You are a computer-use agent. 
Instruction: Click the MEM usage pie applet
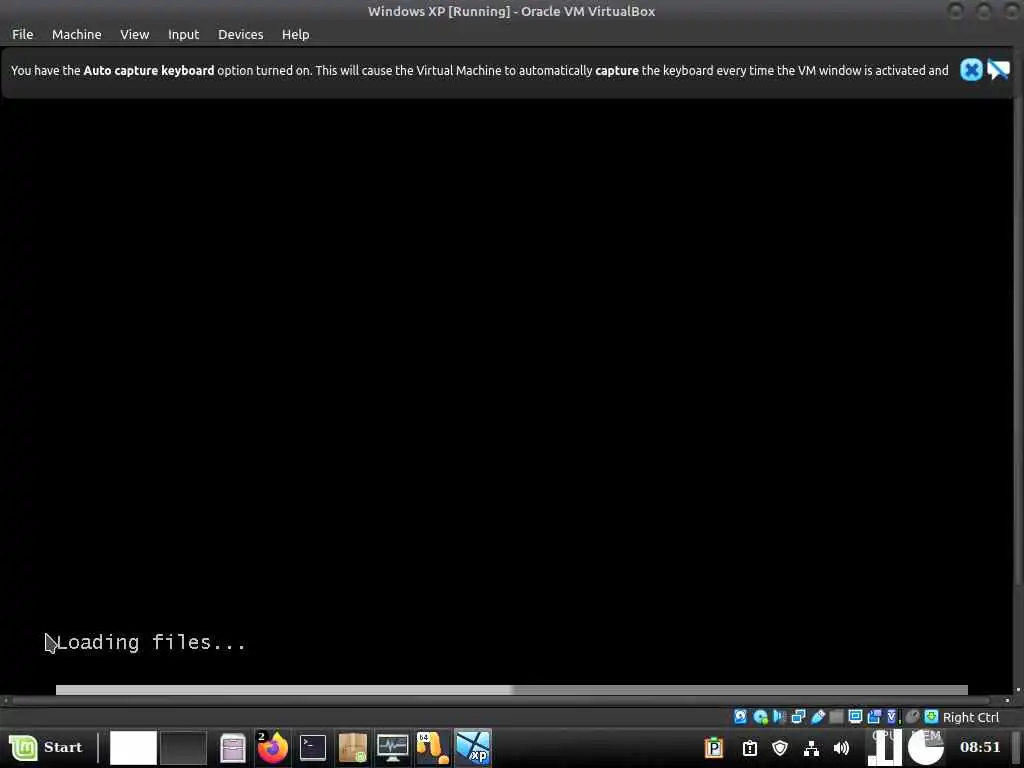[926, 747]
